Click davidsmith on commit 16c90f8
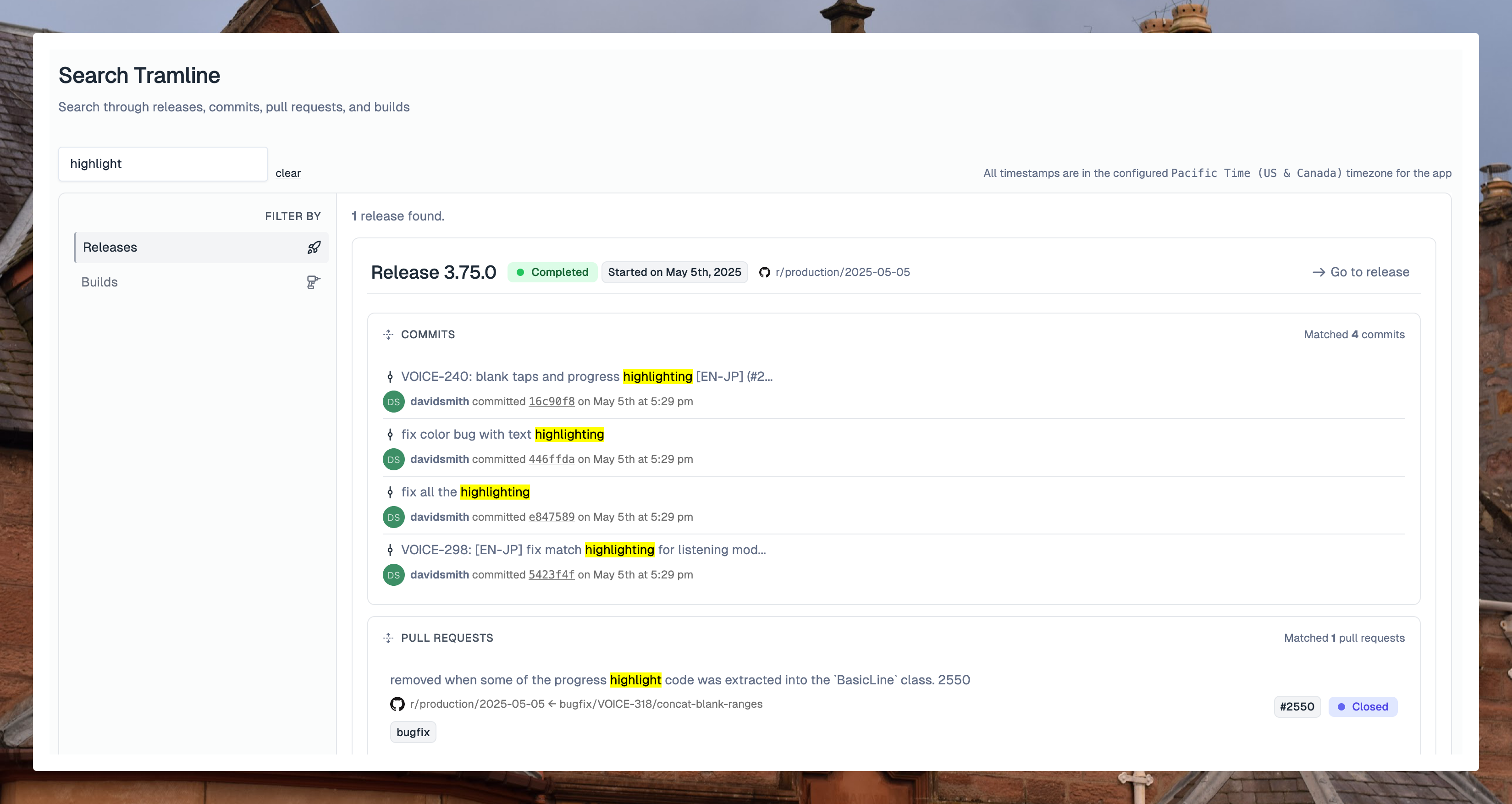Viewport: 1512px width, 804px height. 439,402
